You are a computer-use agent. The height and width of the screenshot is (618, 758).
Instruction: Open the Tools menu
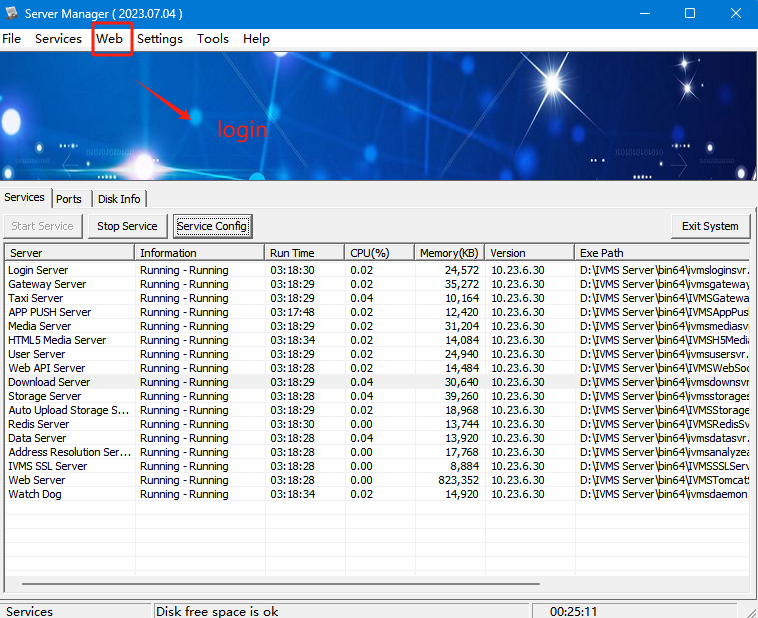(213, 39)
